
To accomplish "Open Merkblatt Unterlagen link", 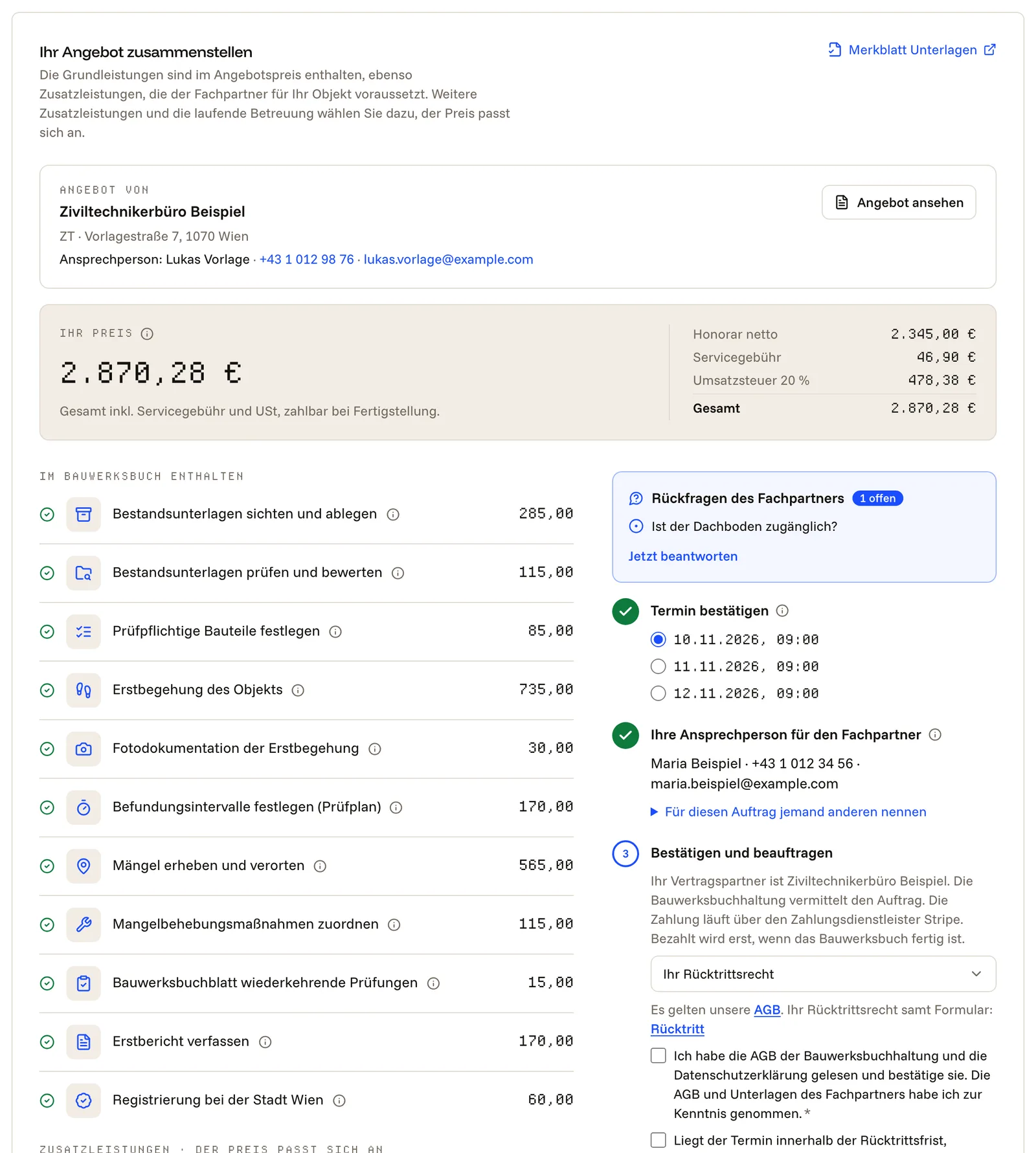I will click(912, 50).
